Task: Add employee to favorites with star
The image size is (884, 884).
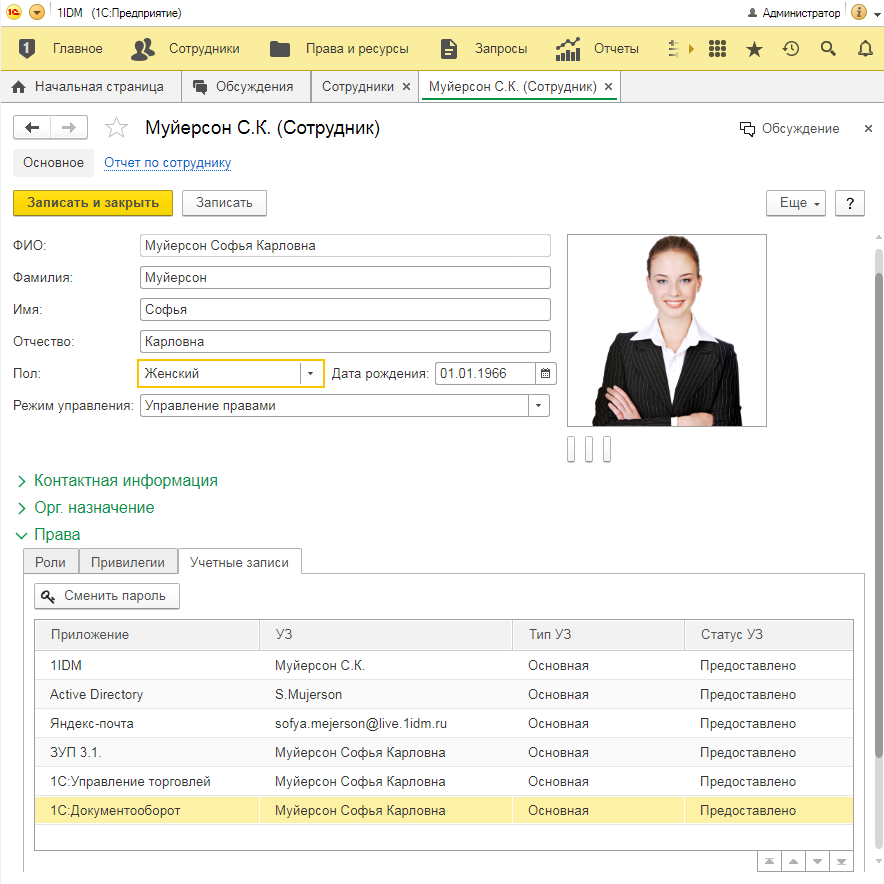Action: tap(117, 128)
